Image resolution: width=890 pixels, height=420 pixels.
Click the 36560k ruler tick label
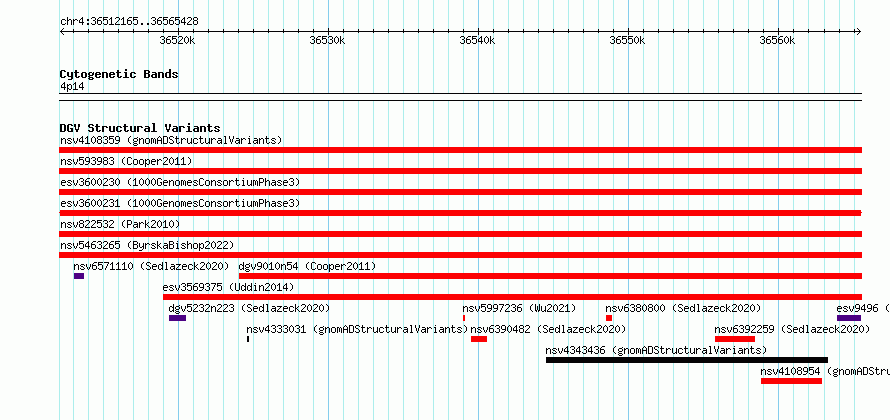[777, 40]
